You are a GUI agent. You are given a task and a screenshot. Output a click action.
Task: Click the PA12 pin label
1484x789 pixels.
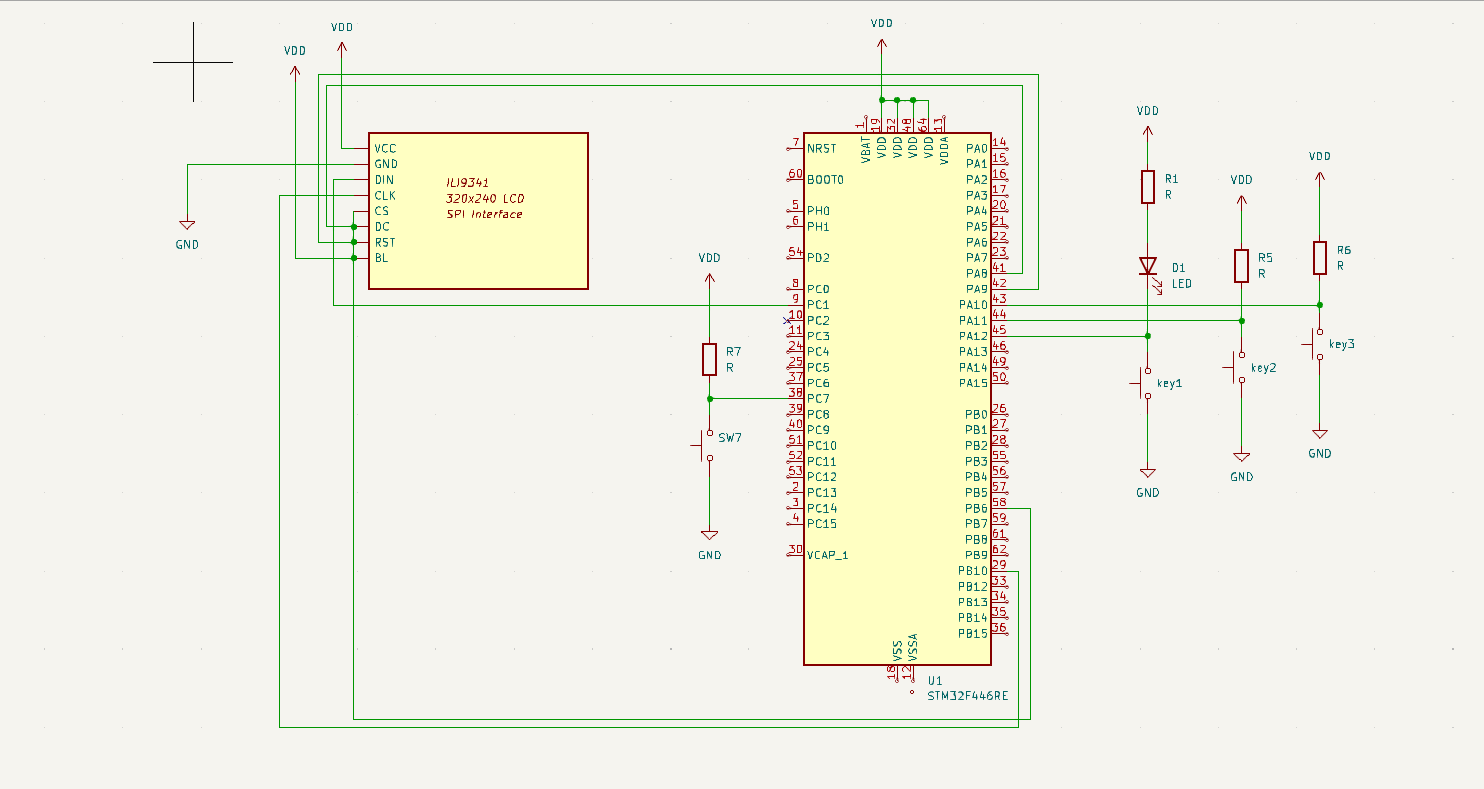[973, 336]
